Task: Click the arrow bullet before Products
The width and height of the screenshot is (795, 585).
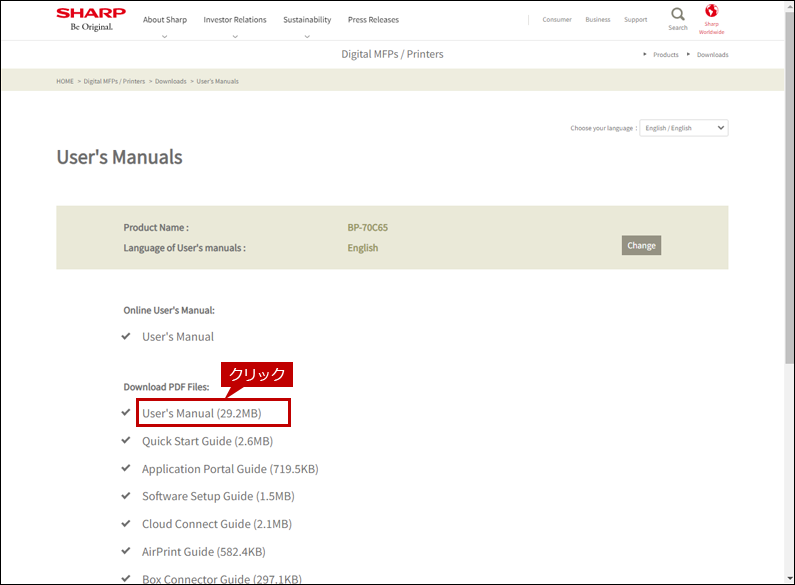Action: pyautogui.click(x=644, y=54)
